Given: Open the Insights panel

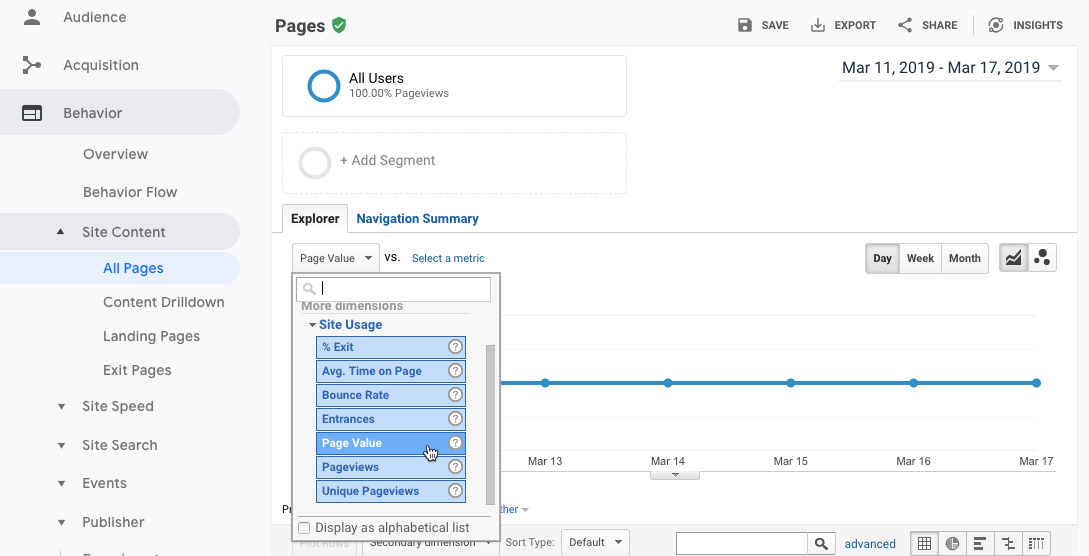Looking at the screenshot, I should (1025, 25).
